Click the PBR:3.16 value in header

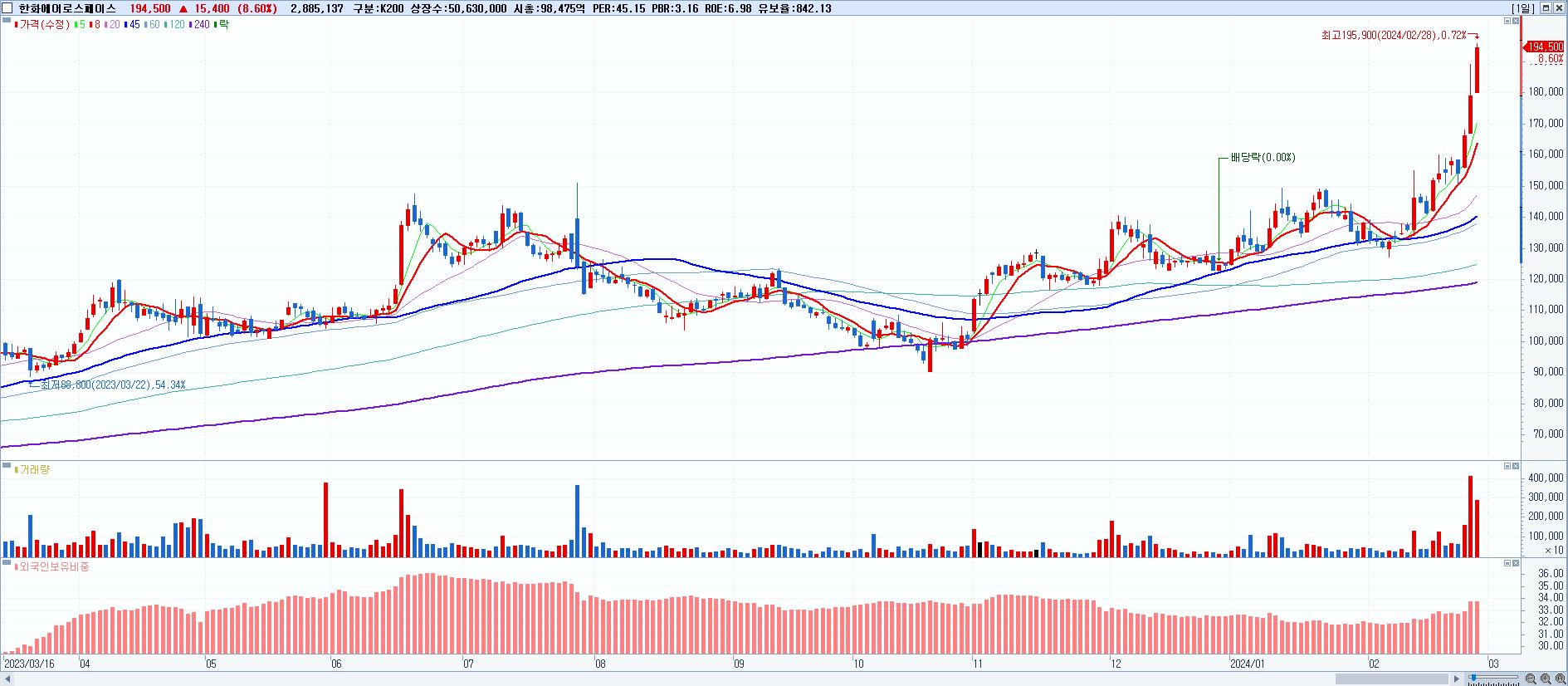(675, 8)
